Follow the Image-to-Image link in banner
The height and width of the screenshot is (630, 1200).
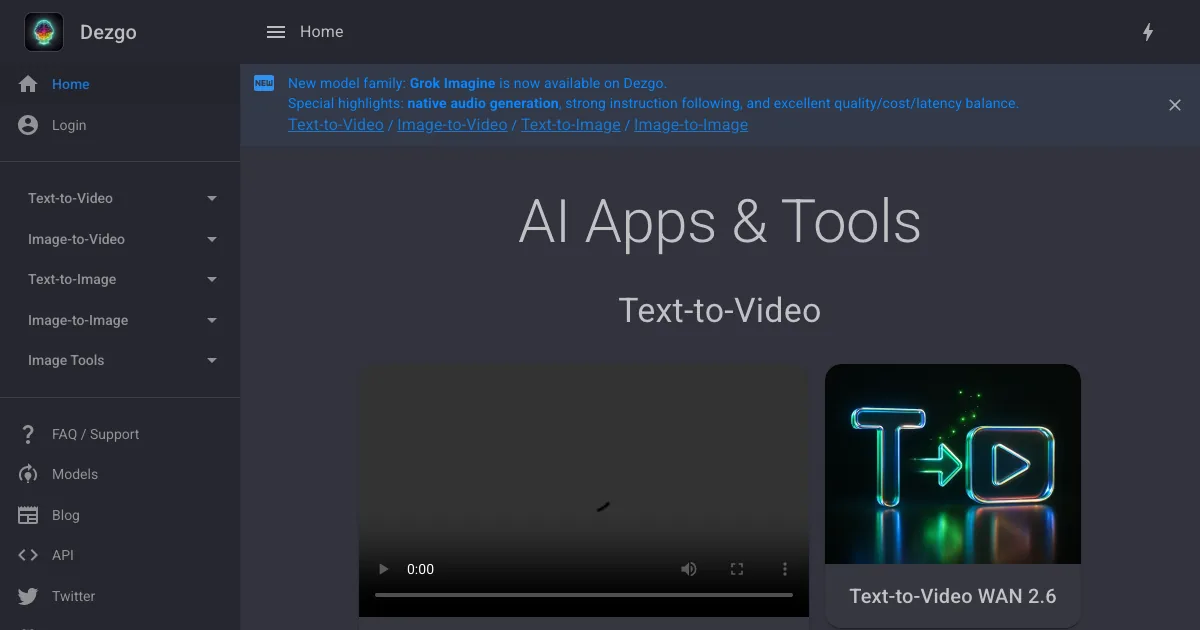click(x=690, y=125)
